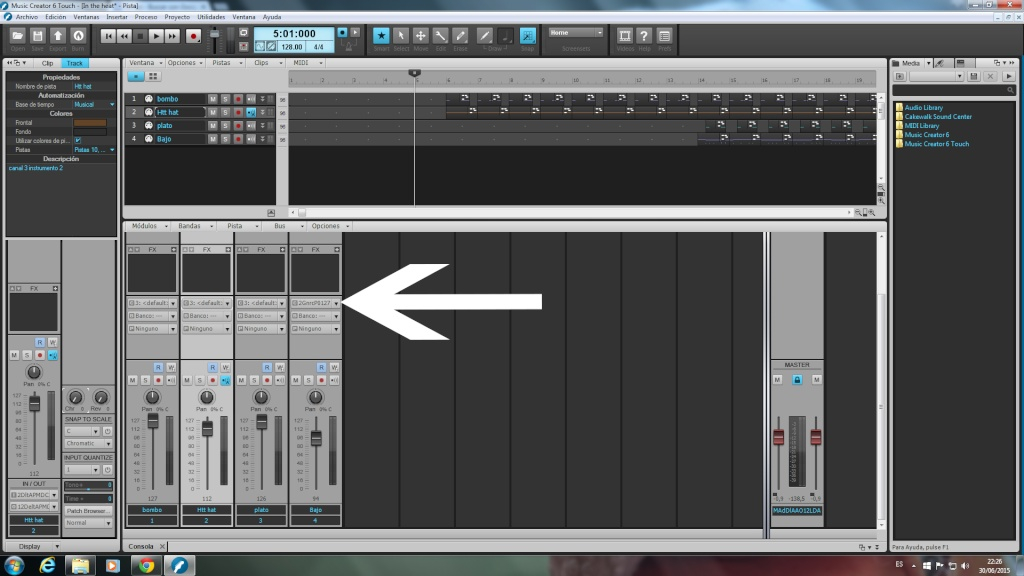Rewind to the start of the project
The height and width of the screenshot is (576, 1024).
pos(108,36)
